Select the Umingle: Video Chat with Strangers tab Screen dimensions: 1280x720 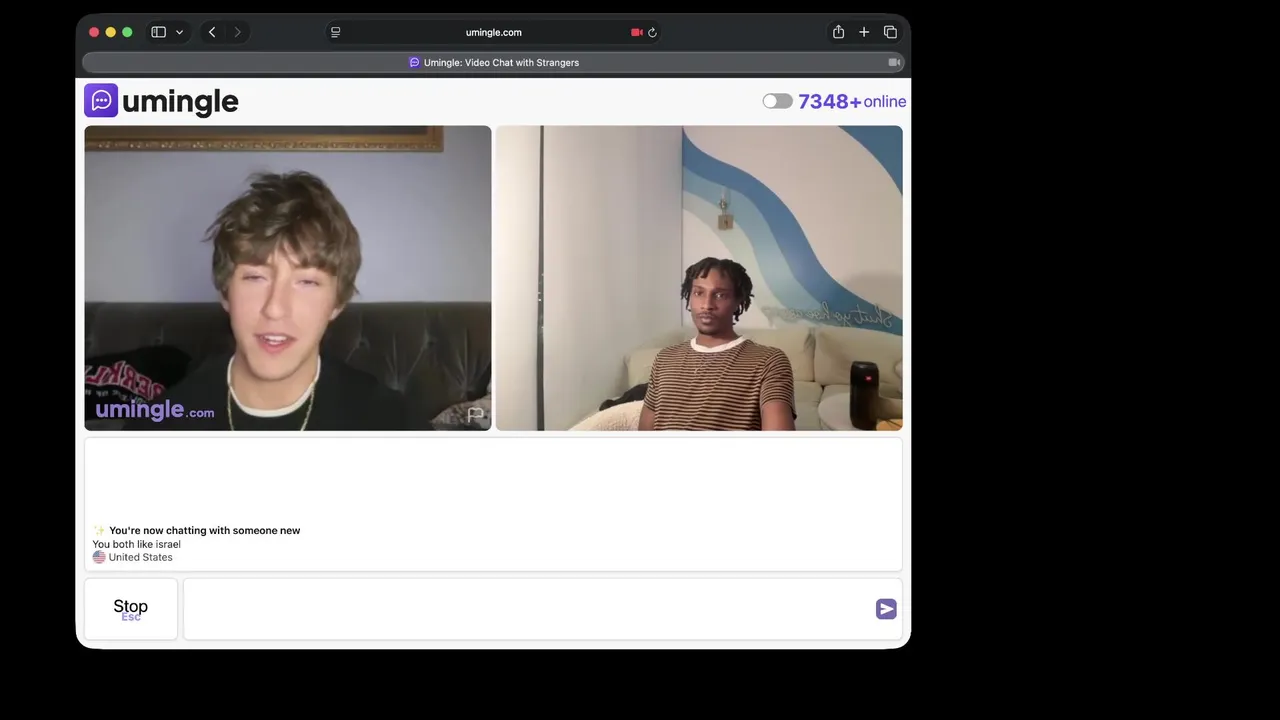click(x=494, y=62)
